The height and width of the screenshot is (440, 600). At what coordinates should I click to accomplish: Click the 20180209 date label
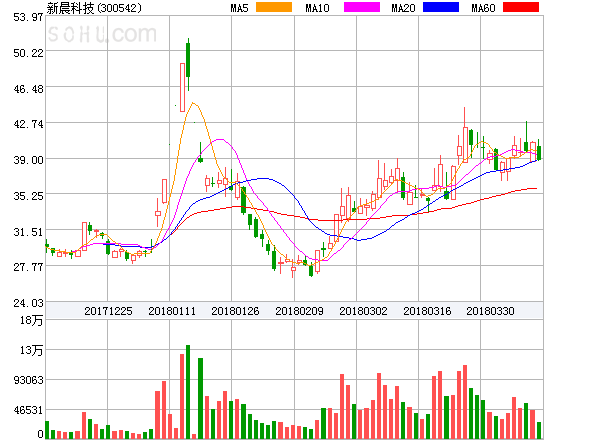tap(299, 311)
